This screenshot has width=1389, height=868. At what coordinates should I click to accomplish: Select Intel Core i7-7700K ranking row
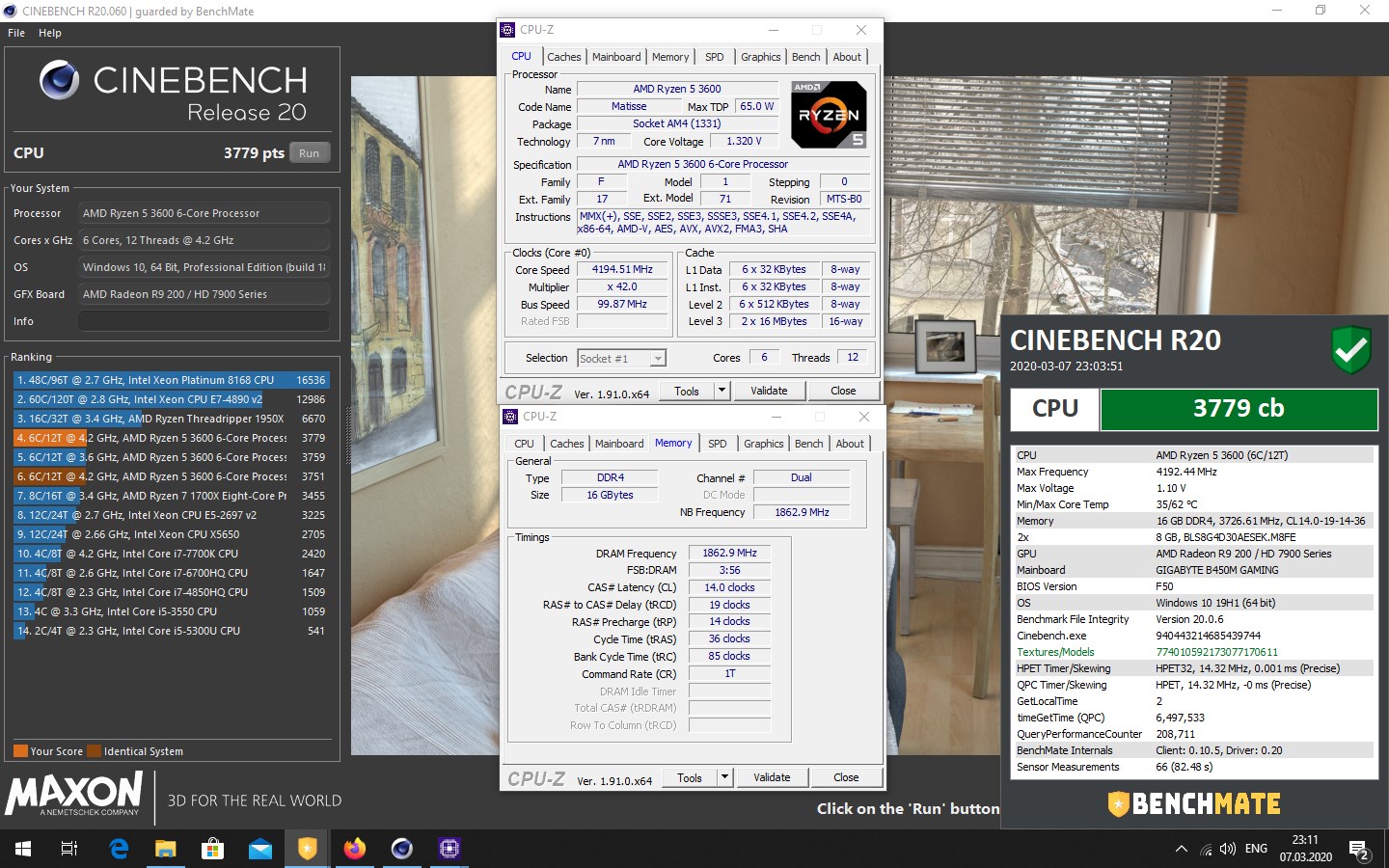pyautogui.click(x=171, y=554)
